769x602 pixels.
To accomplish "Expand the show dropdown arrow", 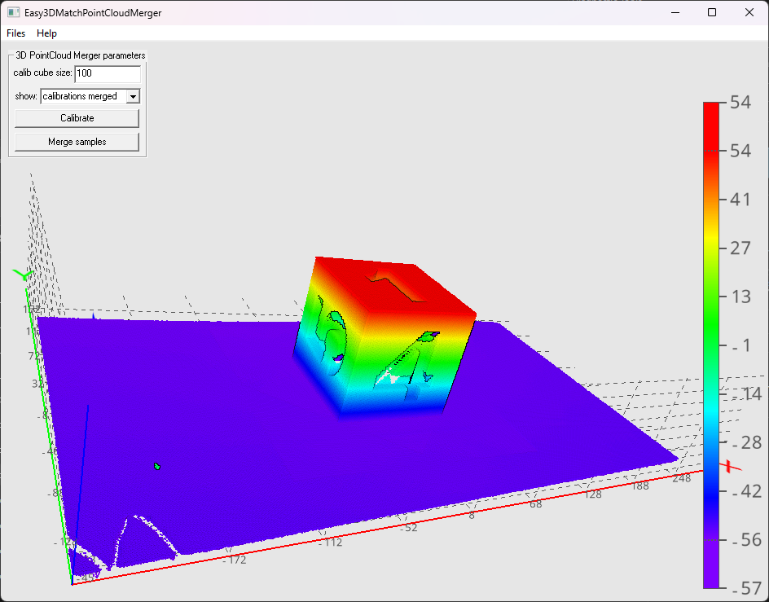I will (133, 97).
